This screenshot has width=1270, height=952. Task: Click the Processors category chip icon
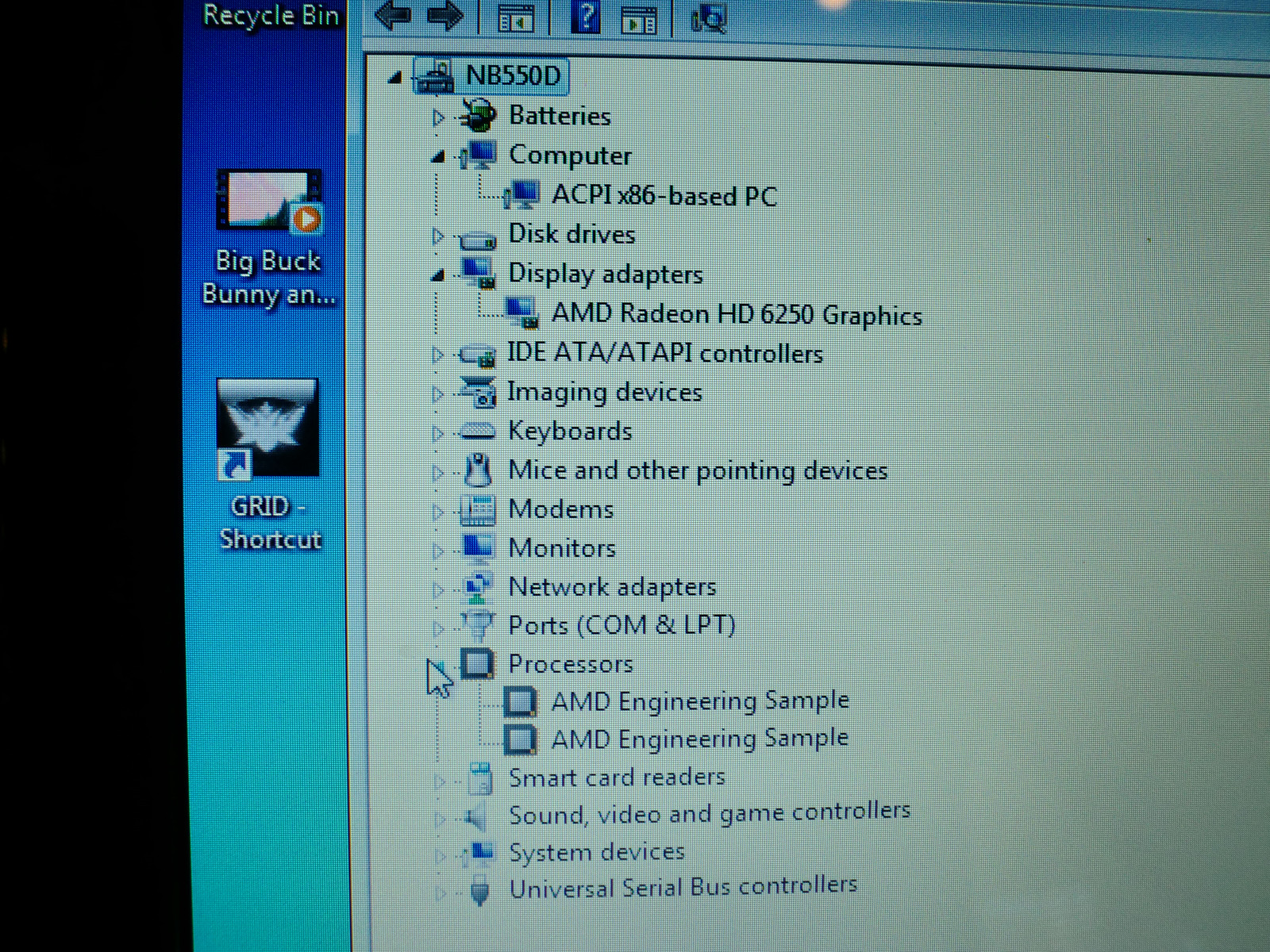point(478,663)
